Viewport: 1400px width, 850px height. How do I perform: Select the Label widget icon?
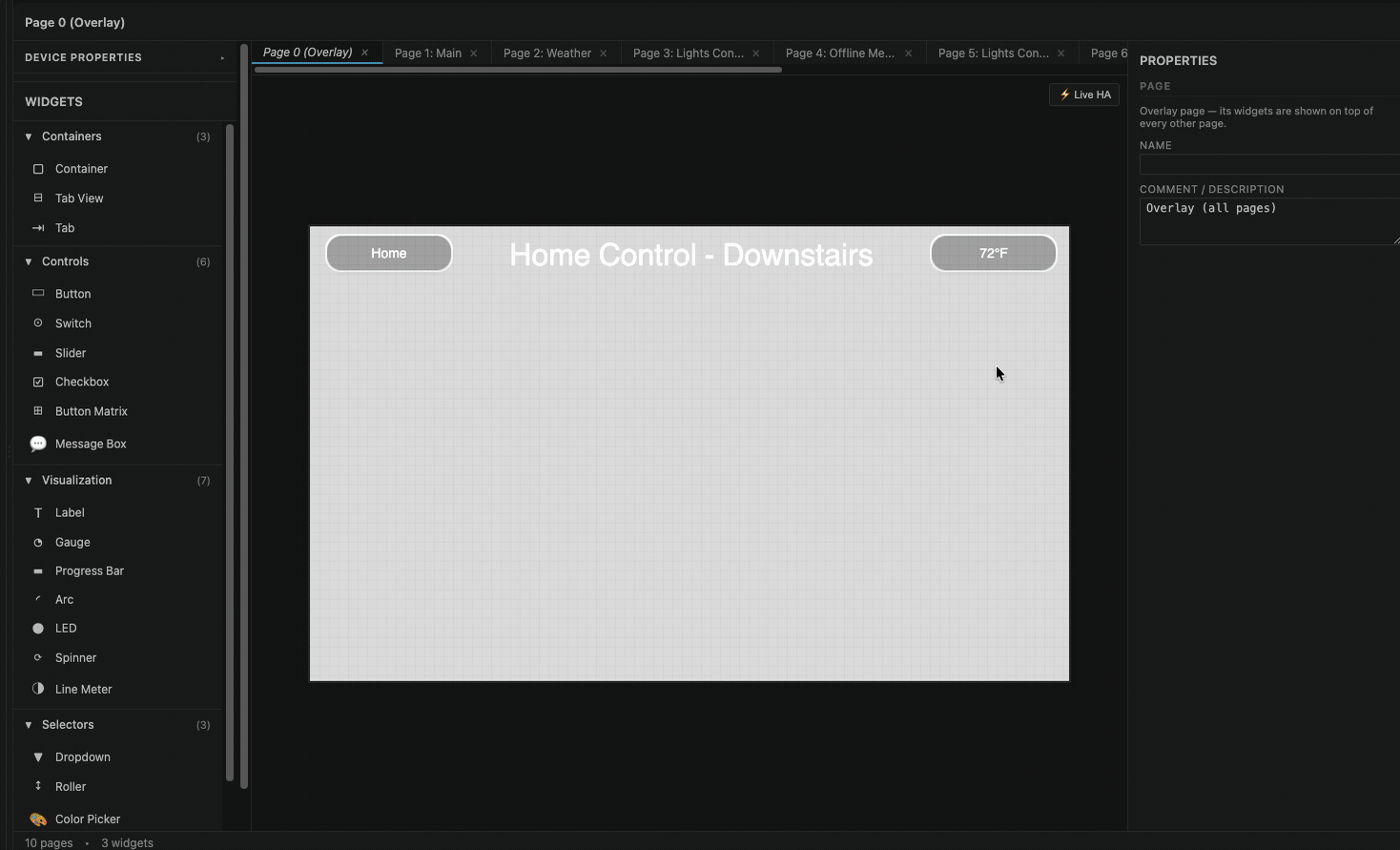(x=38, y=512)
